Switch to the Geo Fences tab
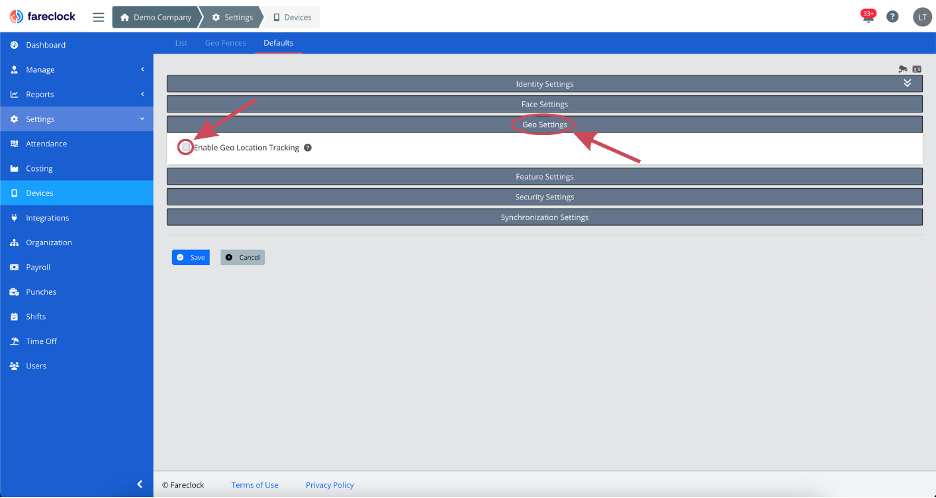Screen dimensions: 936x498 click(226, 43)
